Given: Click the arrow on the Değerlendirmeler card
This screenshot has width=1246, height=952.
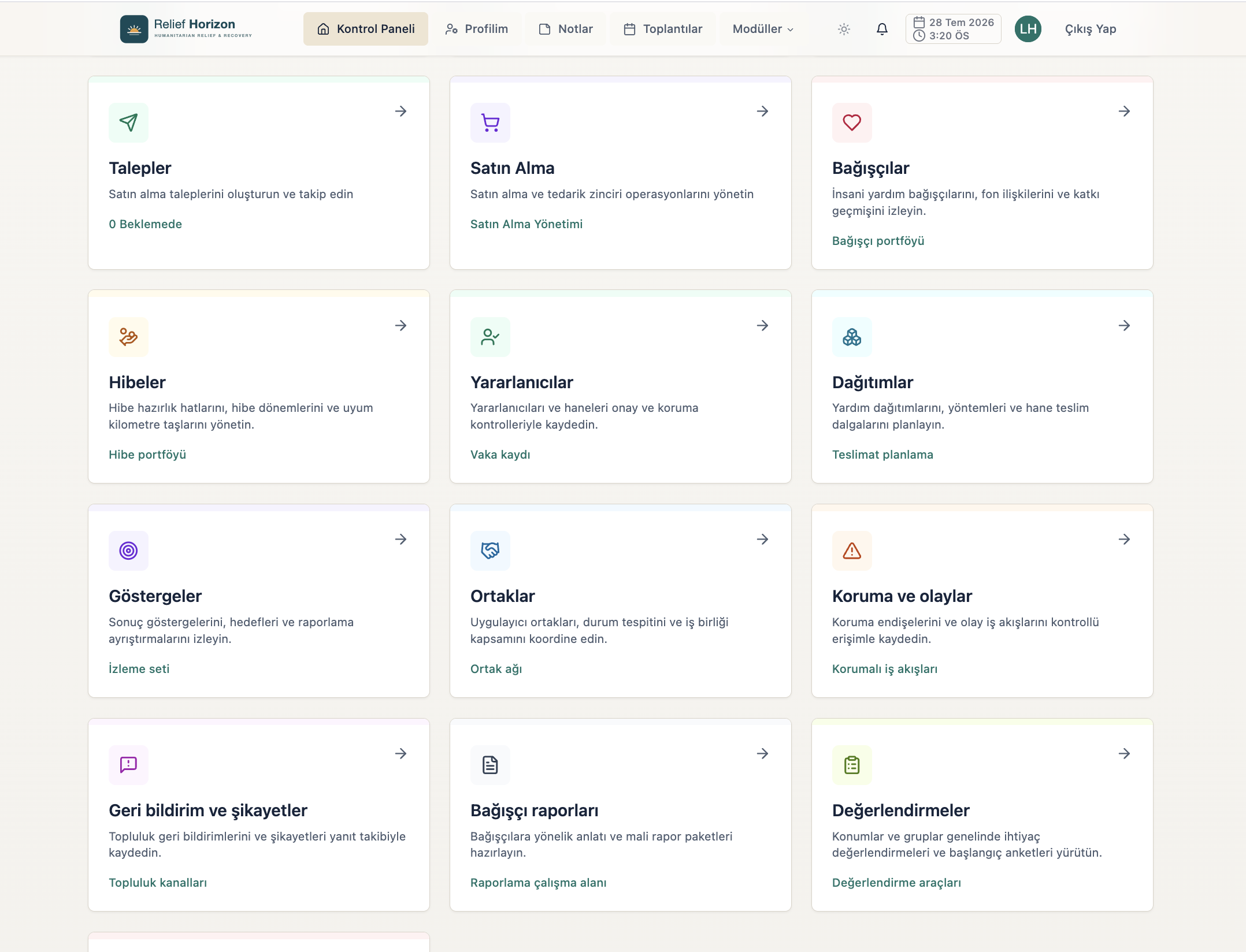Looking at the screenshot, I should click(x=1124, y=754).
